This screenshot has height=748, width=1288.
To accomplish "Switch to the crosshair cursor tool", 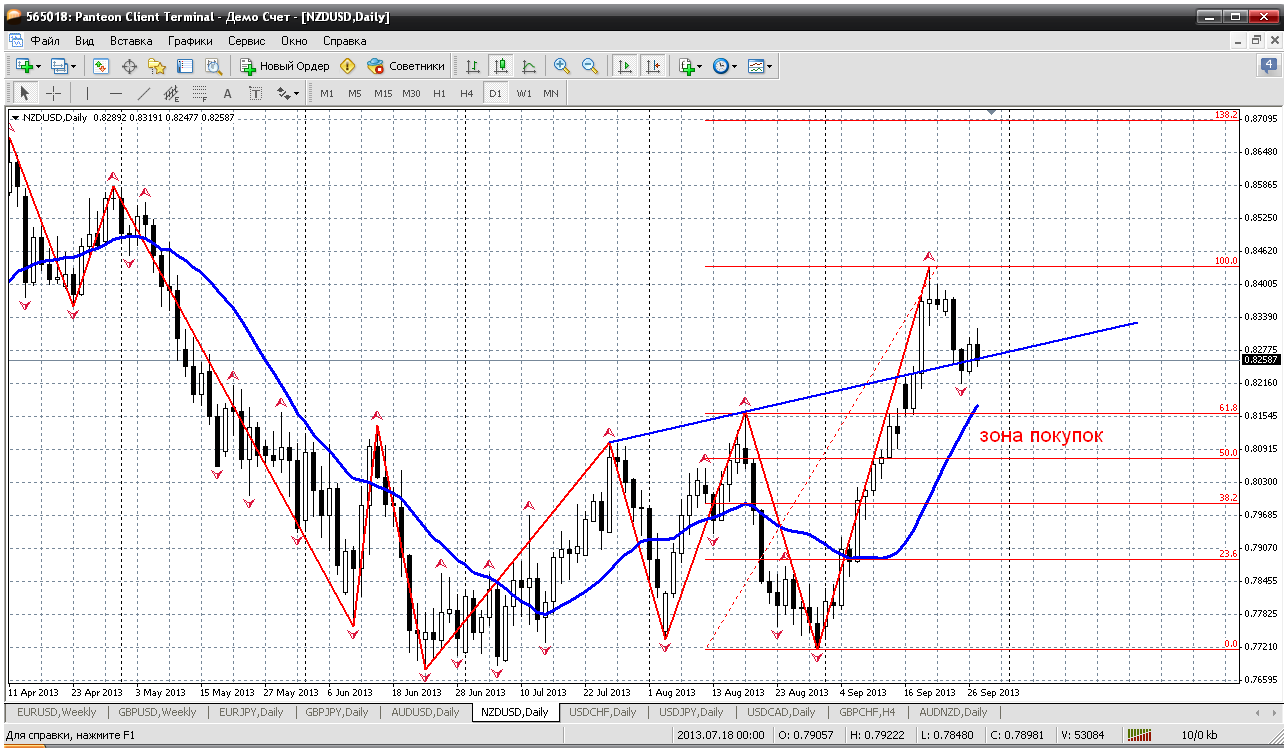I will click(53, 93).
